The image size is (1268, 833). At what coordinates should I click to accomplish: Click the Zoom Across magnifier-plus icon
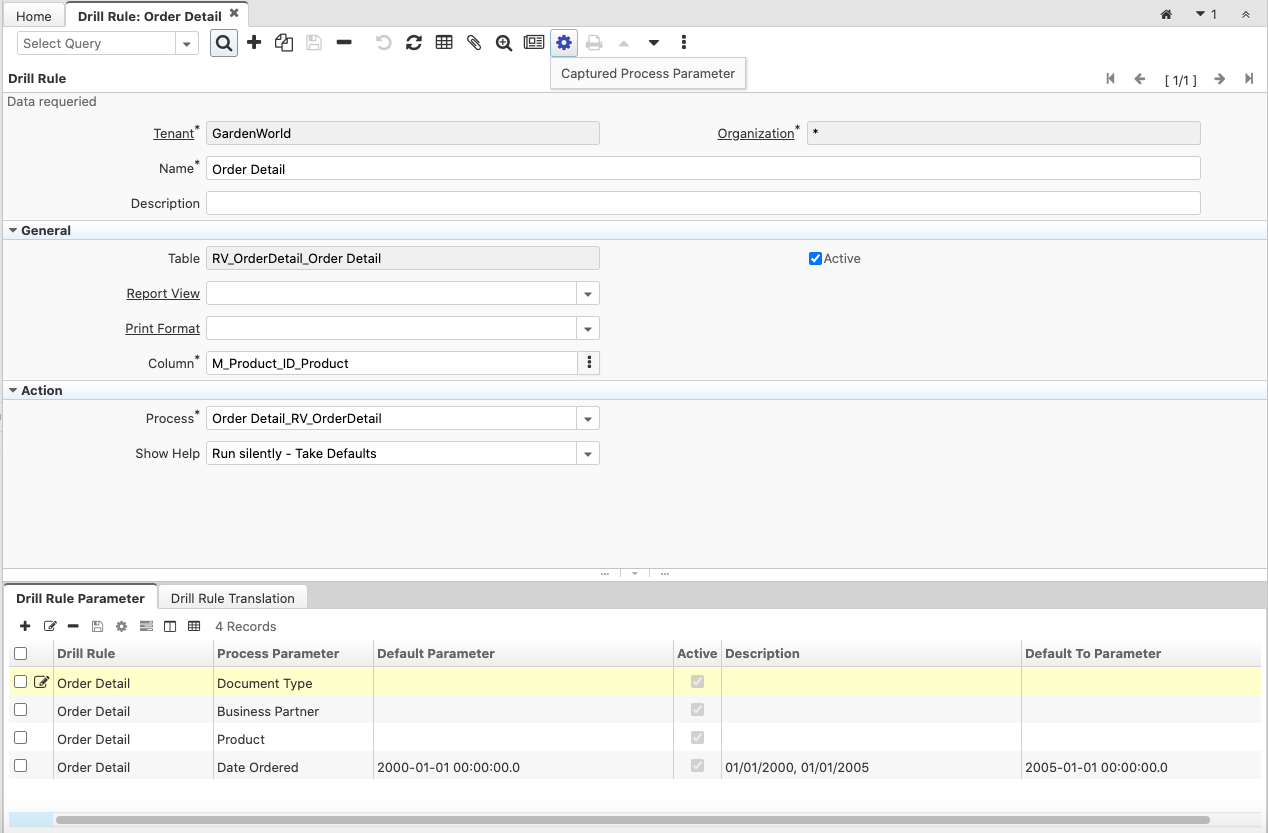point(504,43)
